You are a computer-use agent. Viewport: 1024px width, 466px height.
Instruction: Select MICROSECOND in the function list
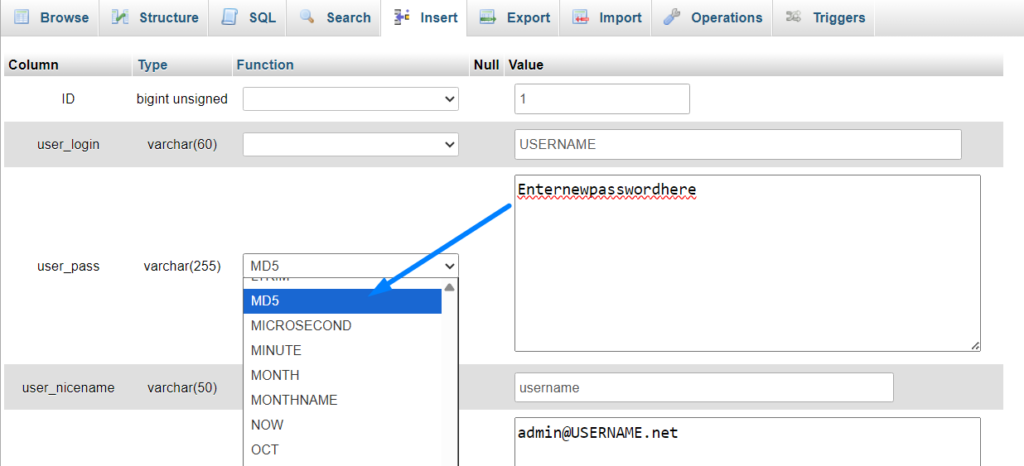342,326
